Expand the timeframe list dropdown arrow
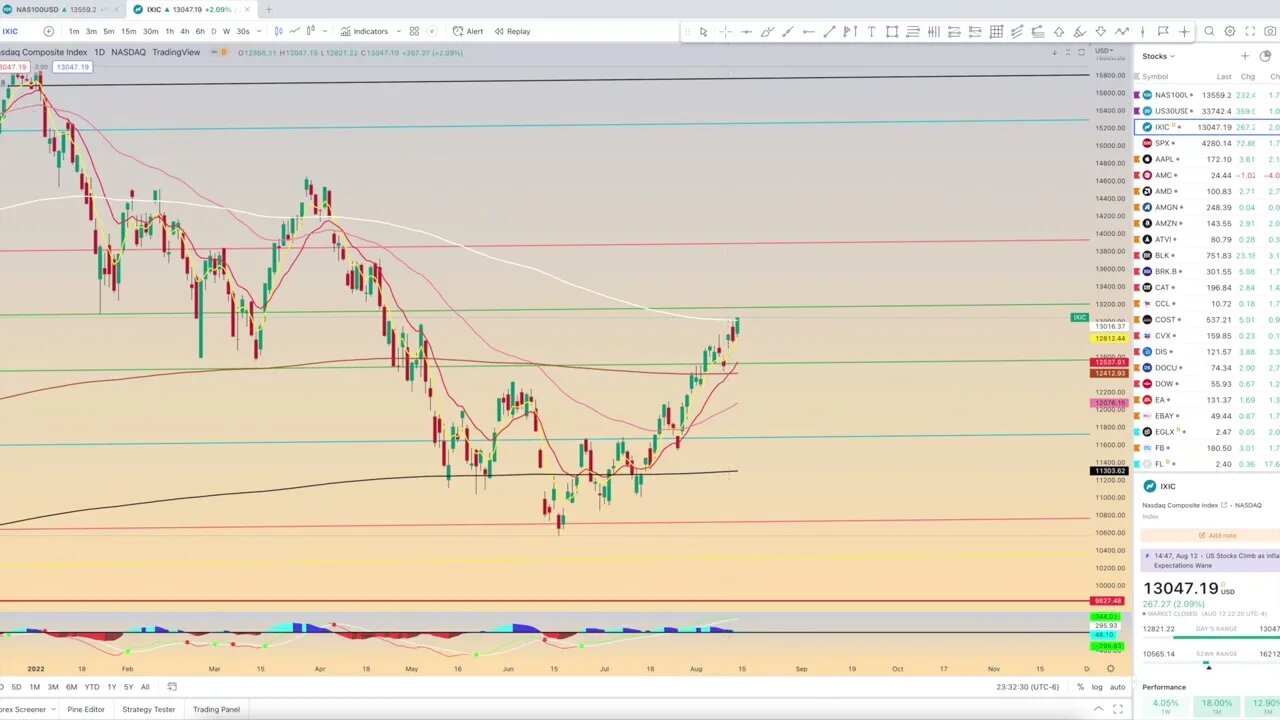The height and width of the screenshot is (720, 1280). point(259,31)
